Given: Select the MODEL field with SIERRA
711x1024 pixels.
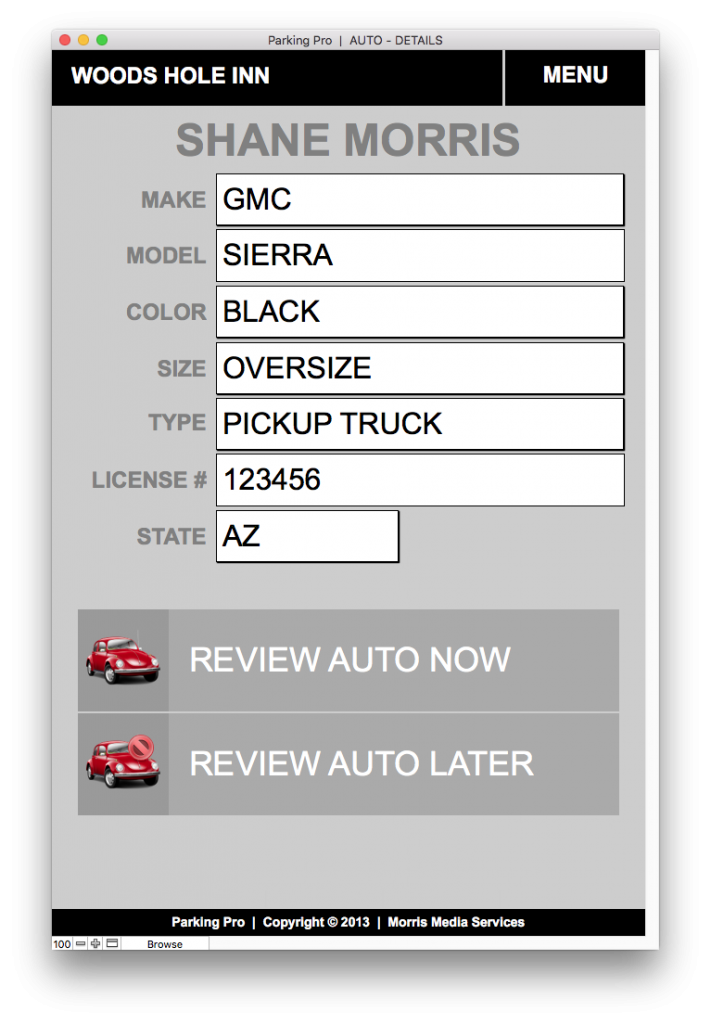Looking at the screenshot, I should point(420,255).
